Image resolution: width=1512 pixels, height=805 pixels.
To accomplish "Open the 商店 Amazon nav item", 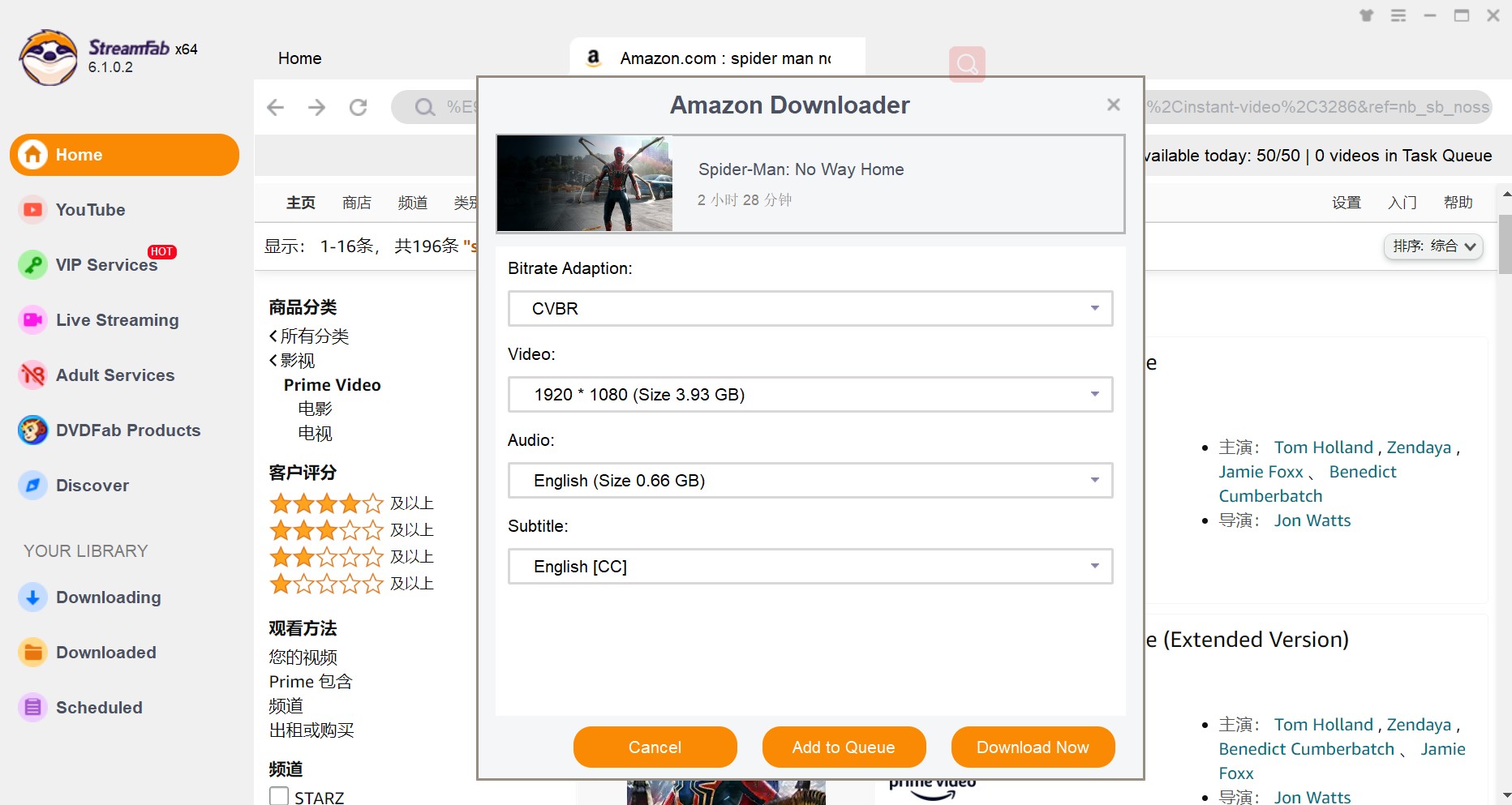I will 357,203.
